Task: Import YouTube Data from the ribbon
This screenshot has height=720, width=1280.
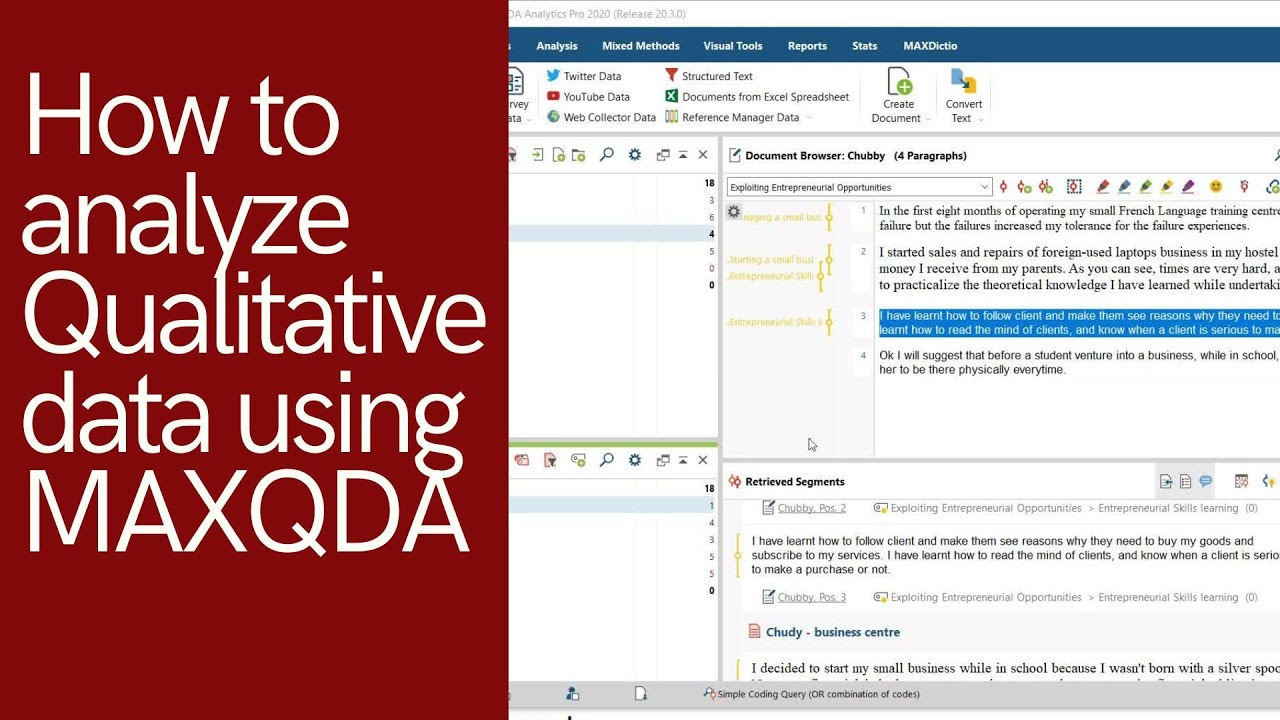Action: [588, 97]
